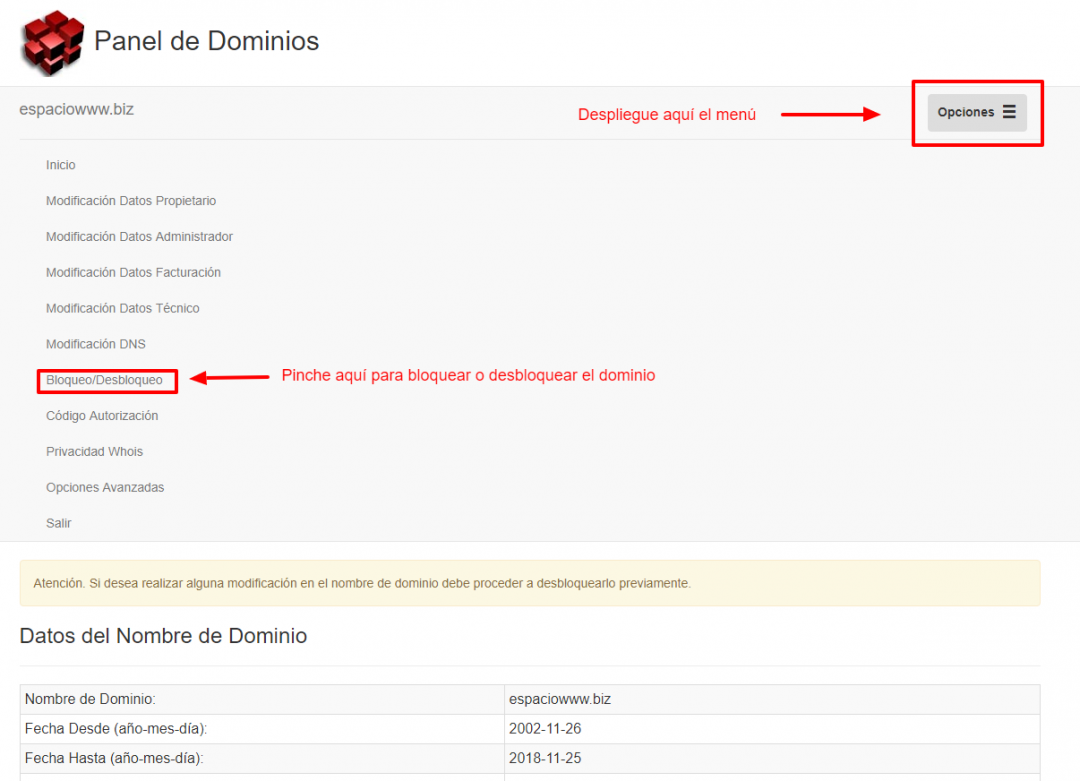Screen dimensions: 1080x781
Task: Open the Modificación DNS option
Action: [96, 344]
